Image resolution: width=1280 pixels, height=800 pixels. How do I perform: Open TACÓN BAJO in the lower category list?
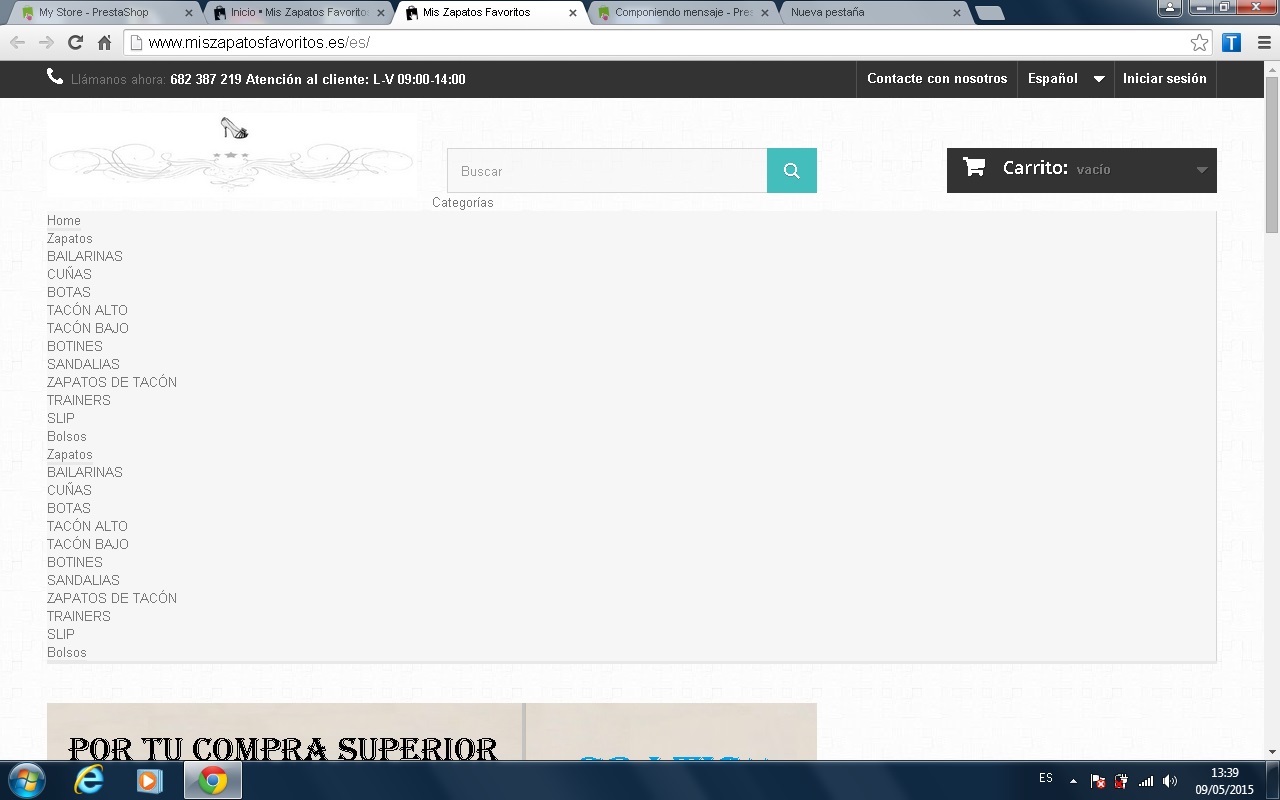coord(88,545)
